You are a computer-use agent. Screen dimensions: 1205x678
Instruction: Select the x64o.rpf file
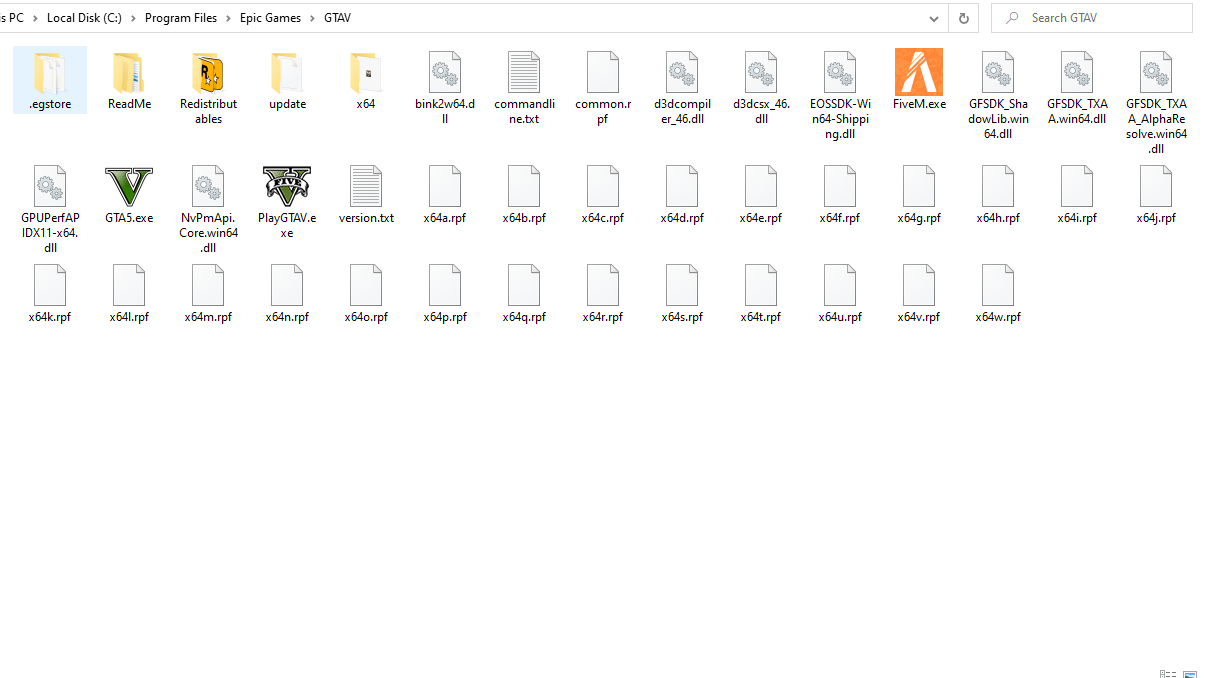tap(366, 293)
